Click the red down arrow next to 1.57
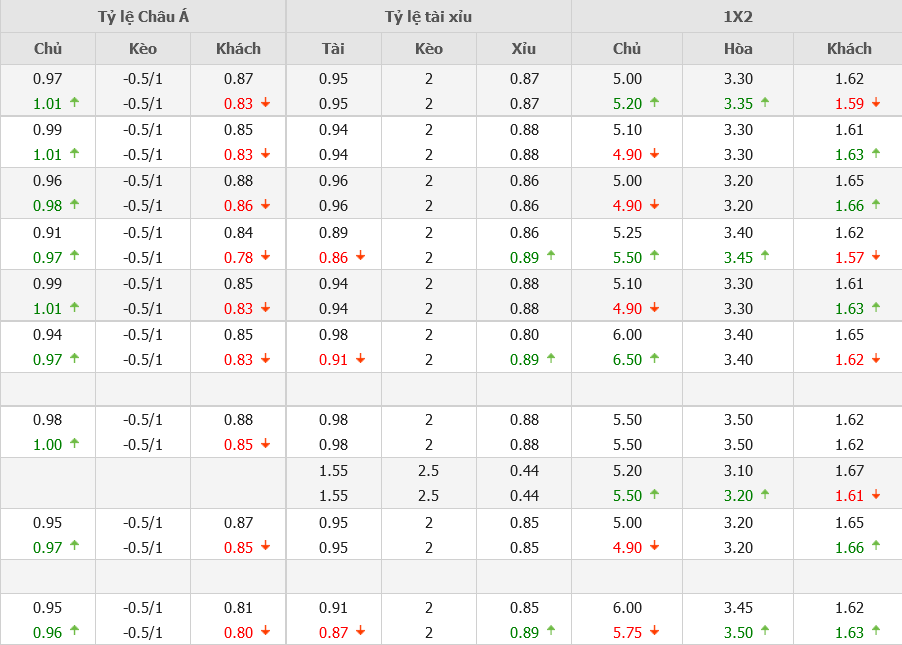 click(x=877, y=256)
